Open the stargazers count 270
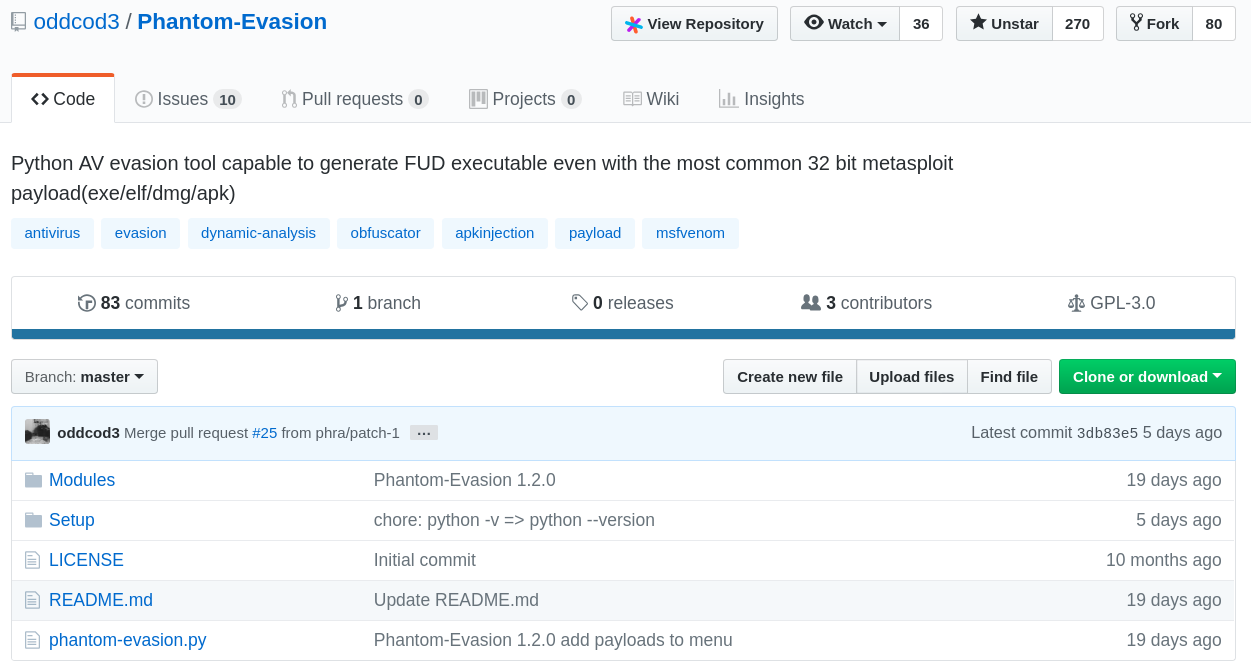Screen dimensions: 1251x669 (x=1078, y=24)
